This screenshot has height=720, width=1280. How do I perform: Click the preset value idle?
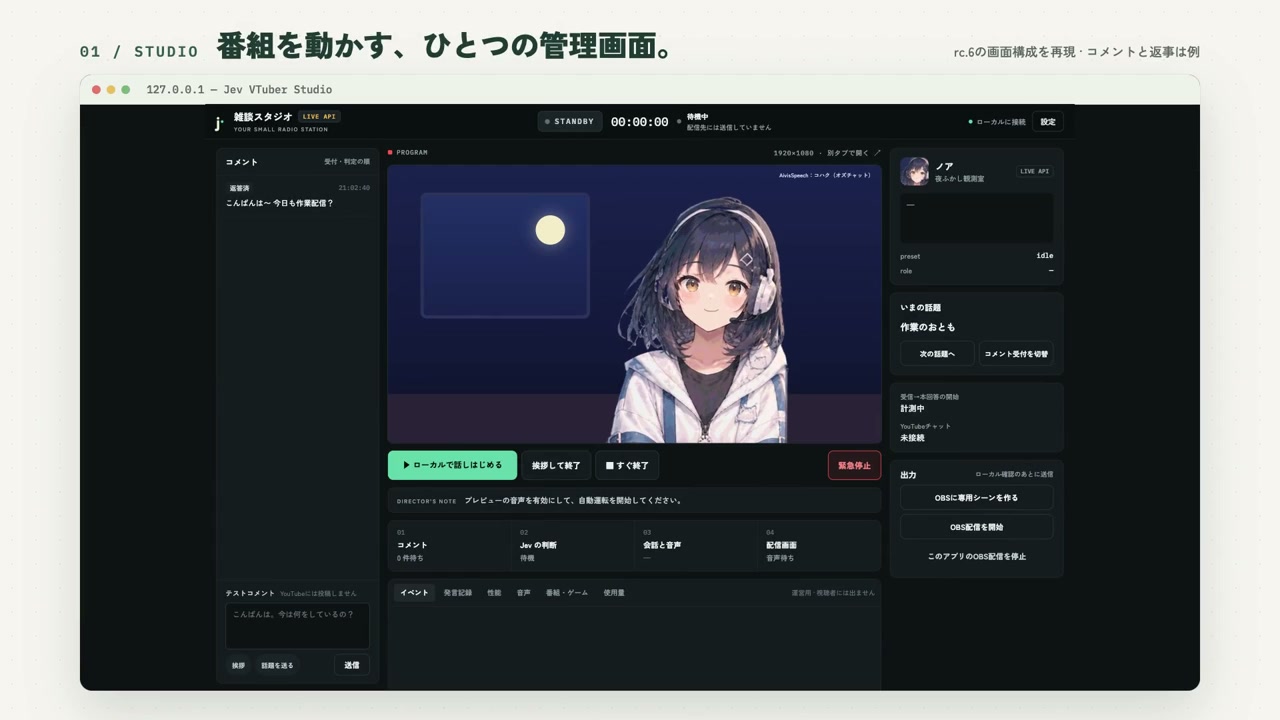[1044, 256]
